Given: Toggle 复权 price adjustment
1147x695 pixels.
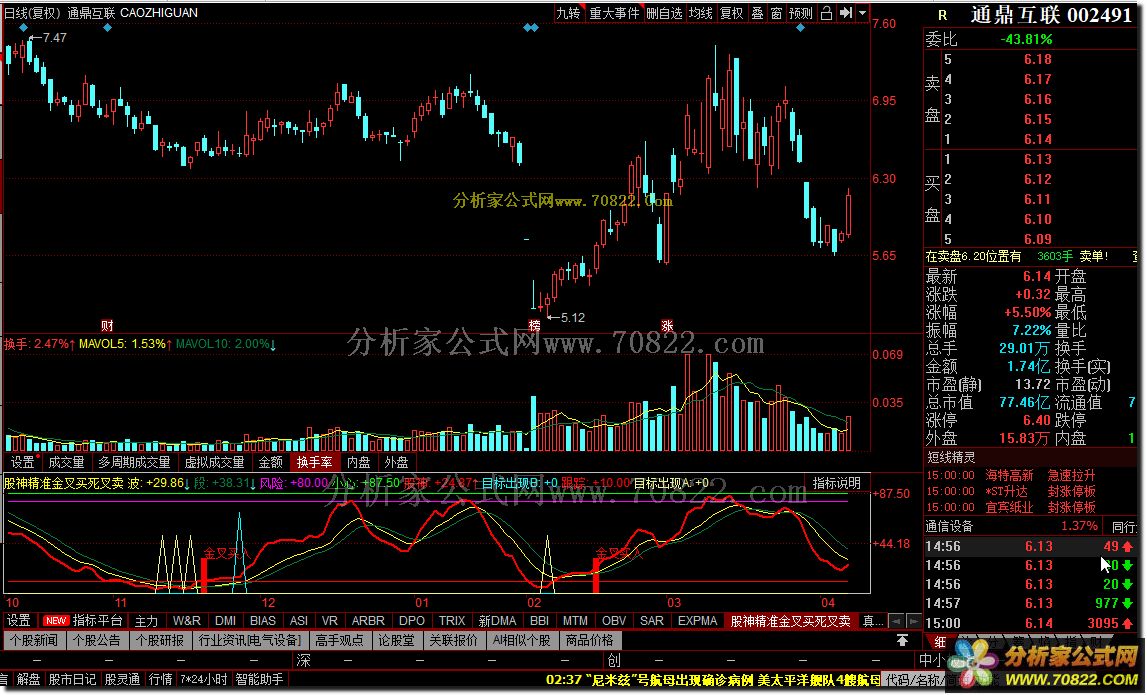Looking at the screenshot, I should click(x=732, y=12).
